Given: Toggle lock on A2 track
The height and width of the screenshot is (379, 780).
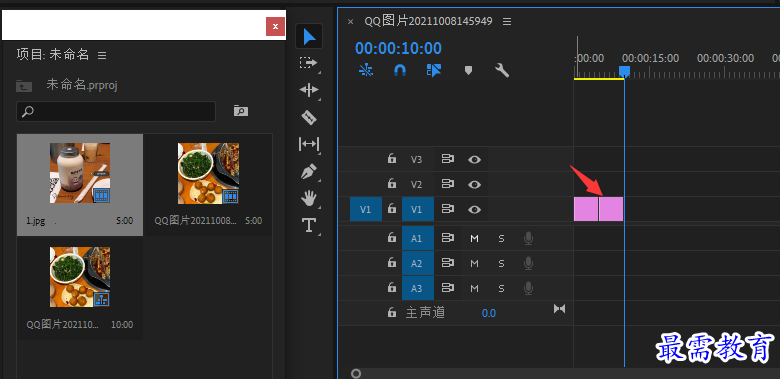Looking at the screenshot, I should [392, 263].
